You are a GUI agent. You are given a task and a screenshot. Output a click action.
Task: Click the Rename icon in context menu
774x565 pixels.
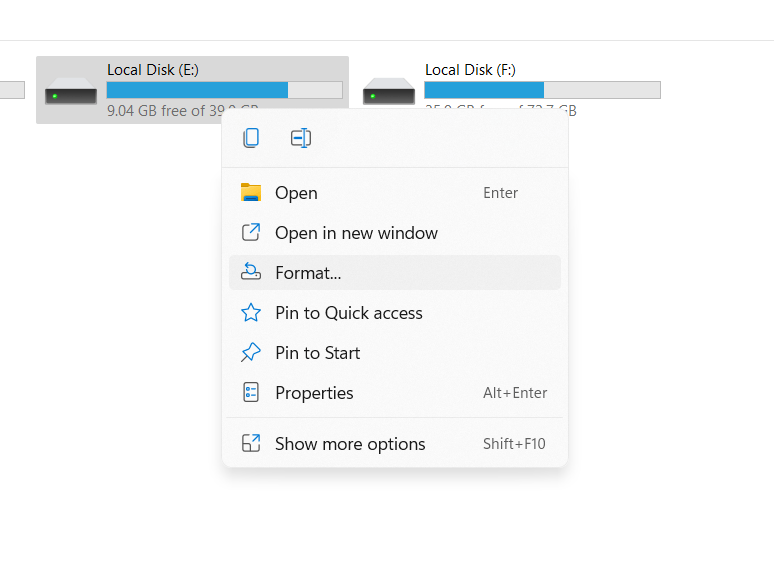pyautogui.click(x=301, y=138)
